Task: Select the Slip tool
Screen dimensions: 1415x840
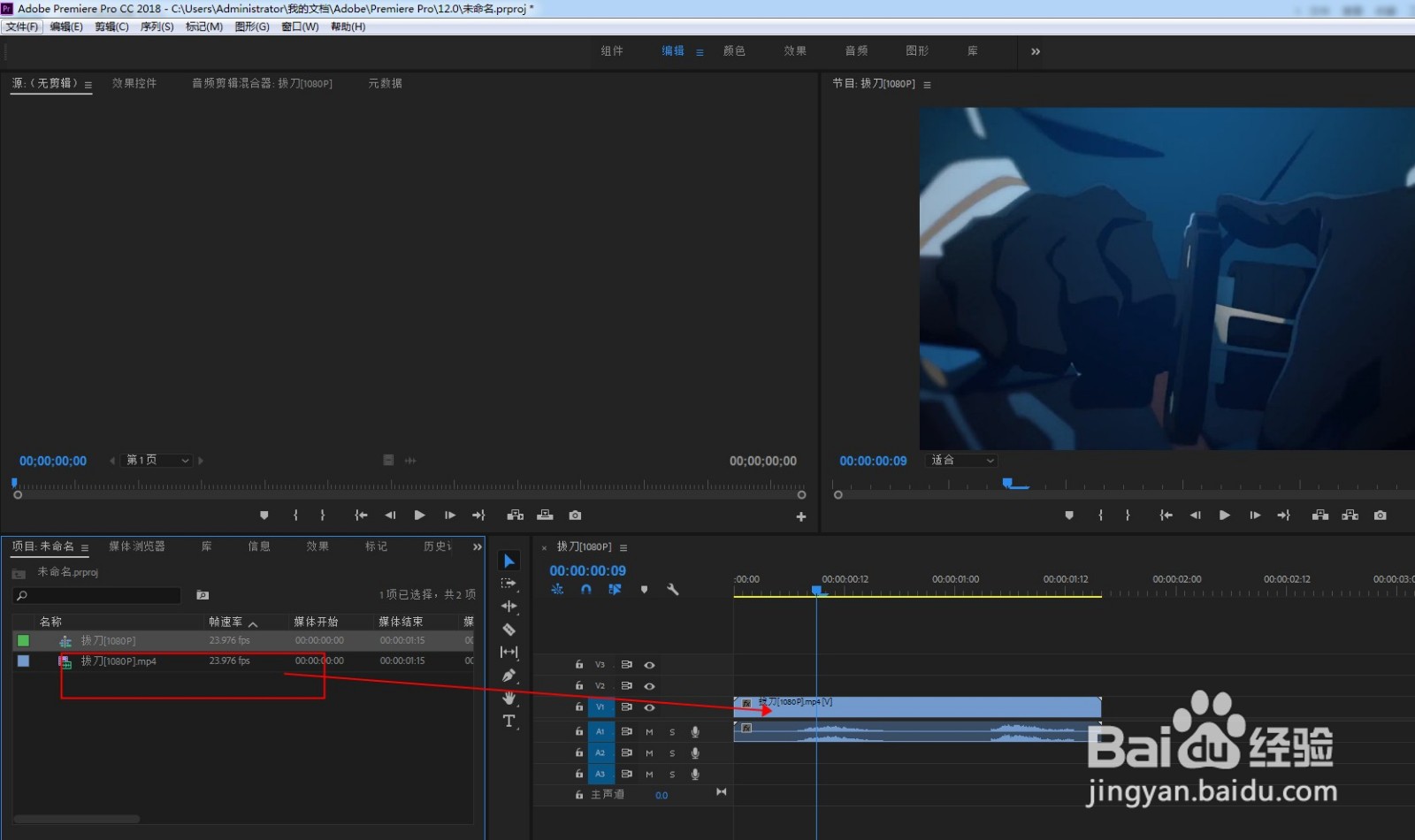Action: (x=509, y=653)
